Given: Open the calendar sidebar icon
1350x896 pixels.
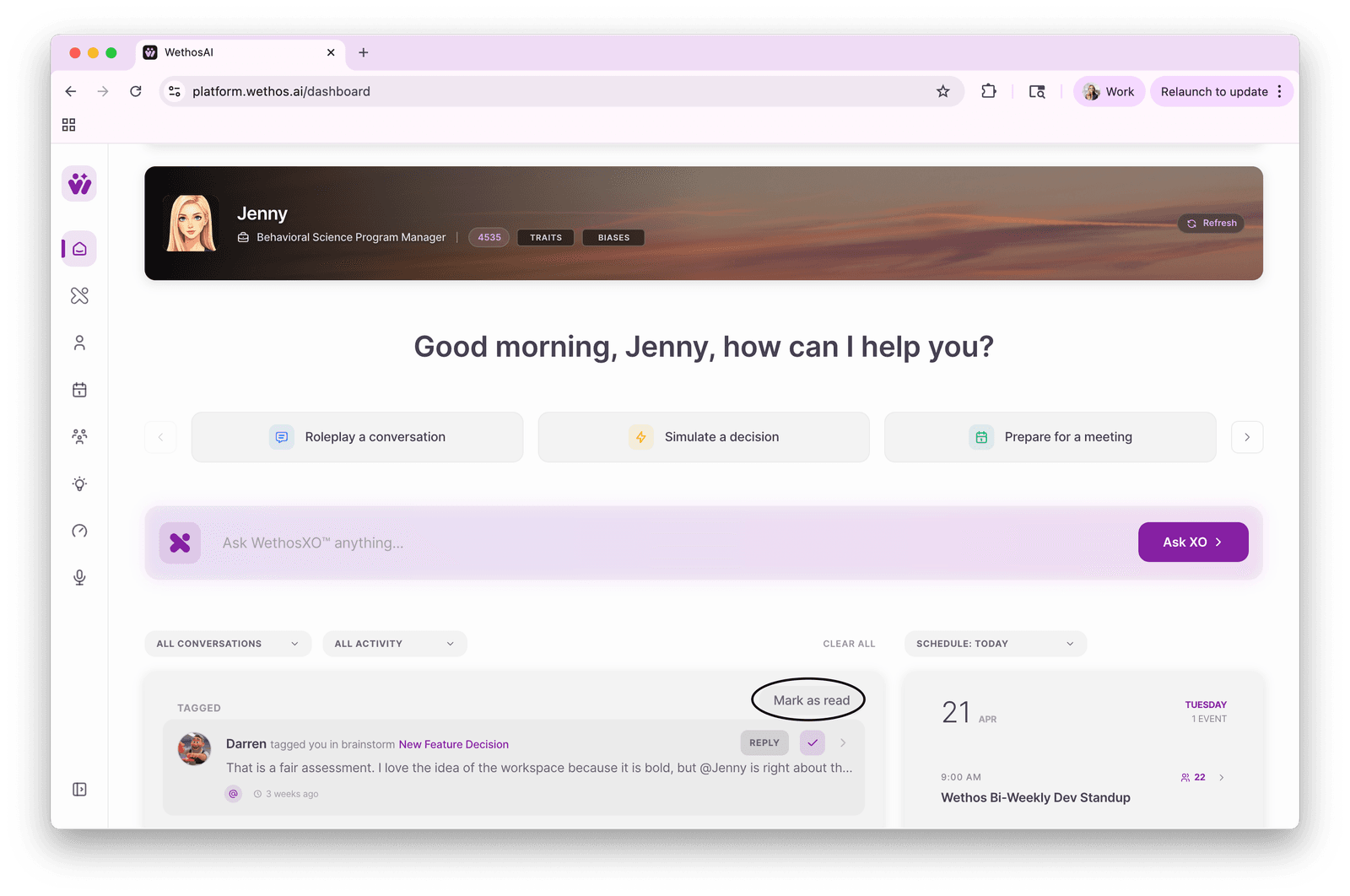Looking at the screenshot, I should (x=79, y=390).
